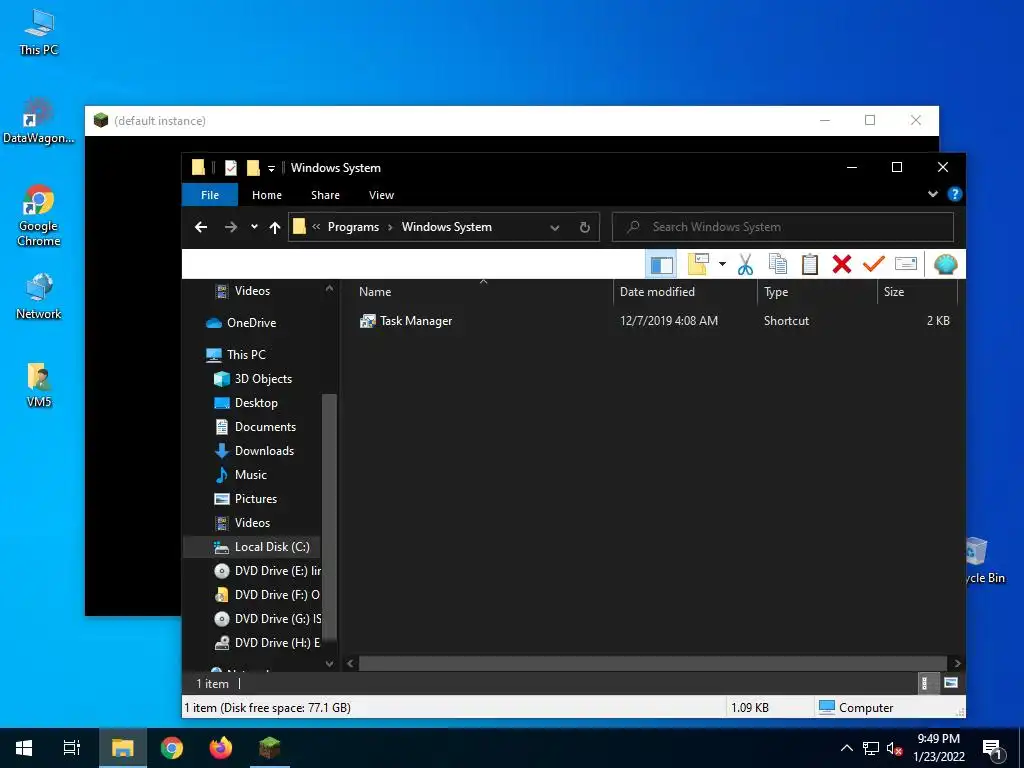This screenshot has width=1024, height=768.
Task: Toggle the navigation pane toolbar icon
Action: (661, 264)
